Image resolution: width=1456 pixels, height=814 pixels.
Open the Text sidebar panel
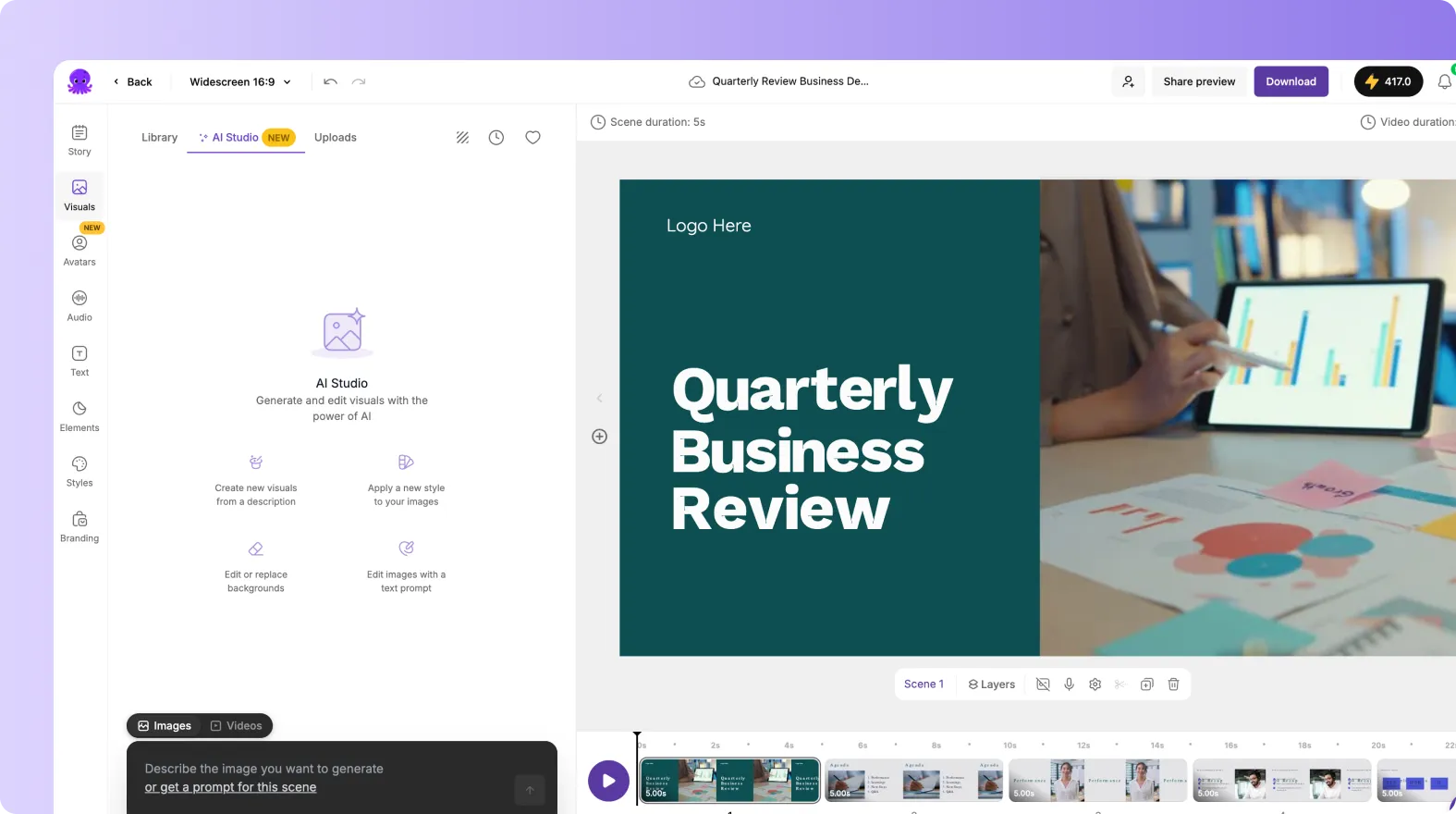tap(80, 361)
